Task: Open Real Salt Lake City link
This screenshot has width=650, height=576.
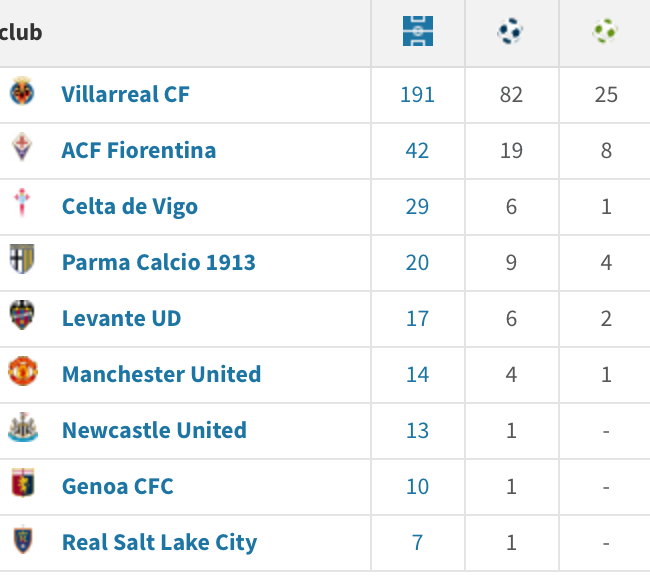Action: coord(159,542)
